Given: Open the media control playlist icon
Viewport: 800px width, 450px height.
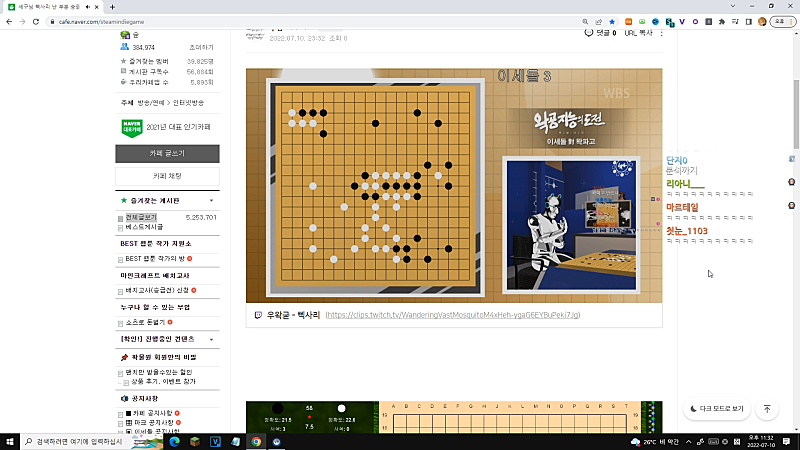Looking at the screenshot, I should [x=735, y=22].
